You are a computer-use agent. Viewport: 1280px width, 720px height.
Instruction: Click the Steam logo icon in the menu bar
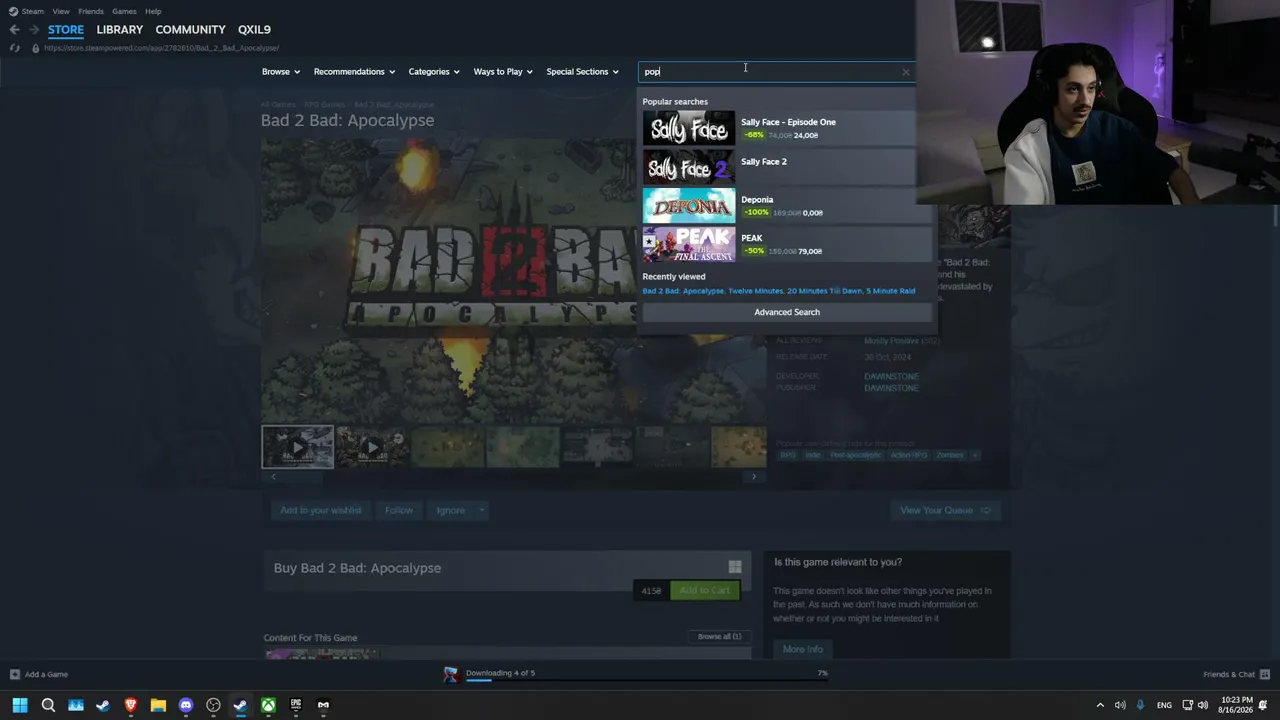point(12,11)
